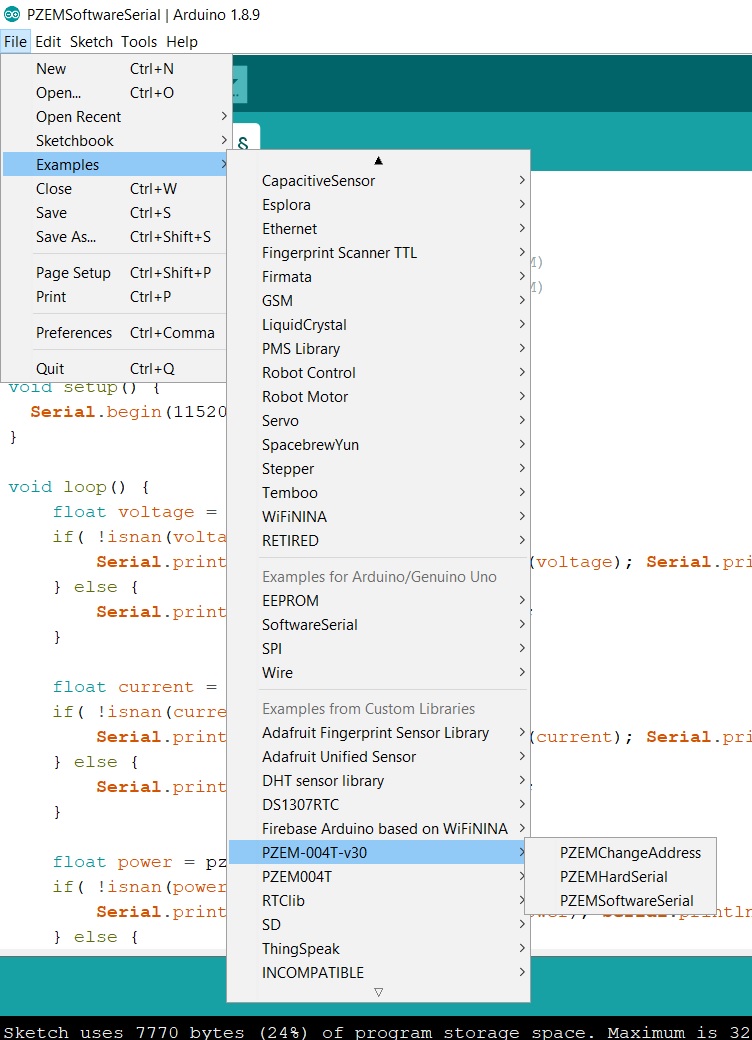This screenshot has height=1040, width=752.
Task: Expand SpacebrewYun examples
Action: [x=379, y=445]
